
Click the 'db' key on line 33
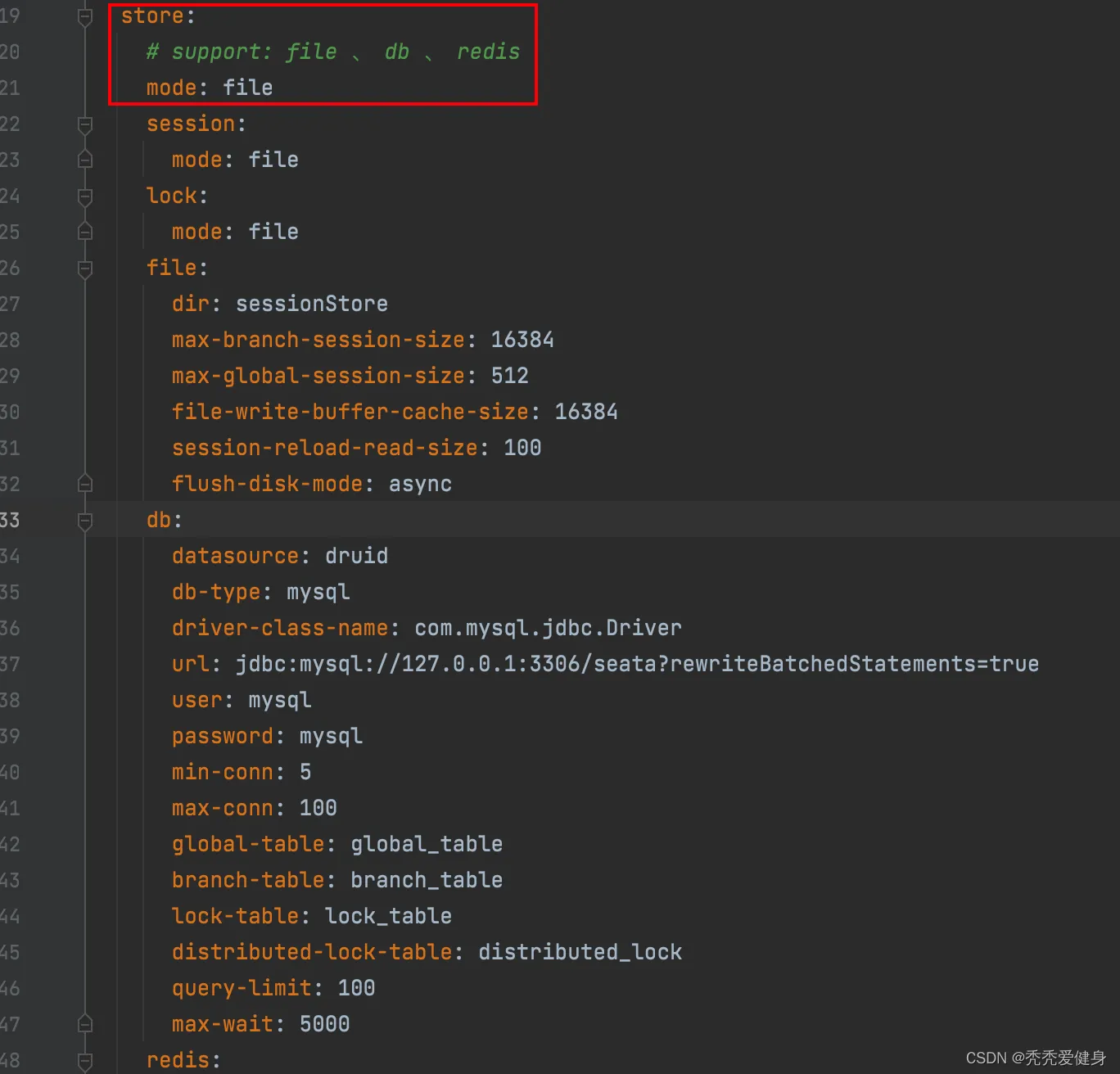click(159, 520)
